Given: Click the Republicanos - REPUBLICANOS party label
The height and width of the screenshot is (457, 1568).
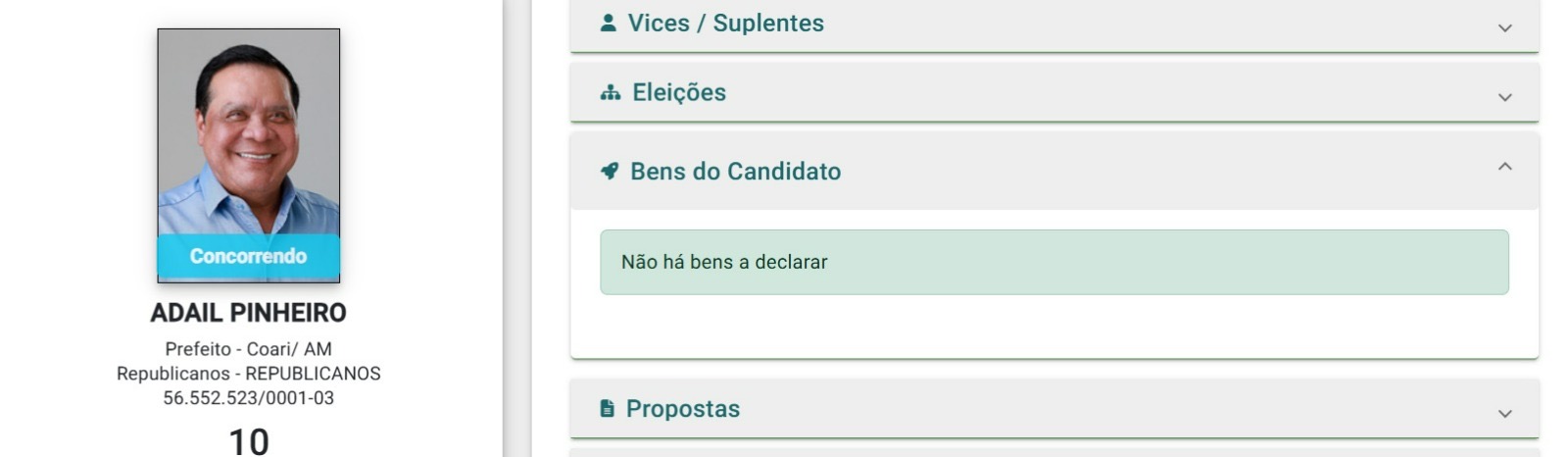Looking at the screenshot, I should [x=249, y=374].
